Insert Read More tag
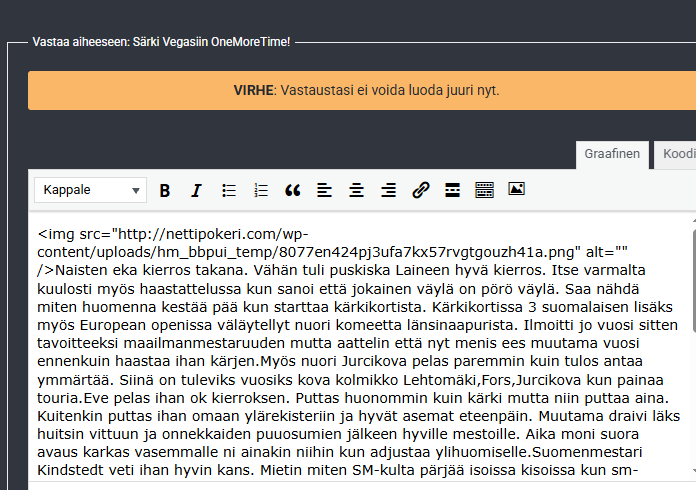This screenshot has width=696, height=490. pos(452,190)
